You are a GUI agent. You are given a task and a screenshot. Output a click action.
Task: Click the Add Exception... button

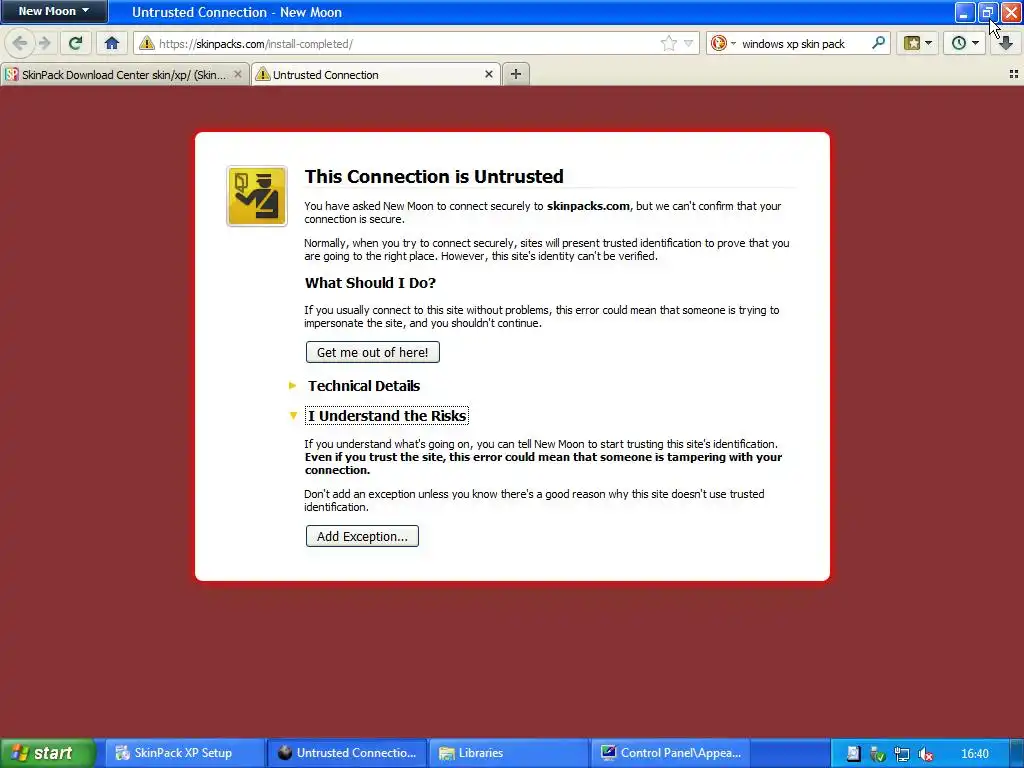(x=362, y=536)
